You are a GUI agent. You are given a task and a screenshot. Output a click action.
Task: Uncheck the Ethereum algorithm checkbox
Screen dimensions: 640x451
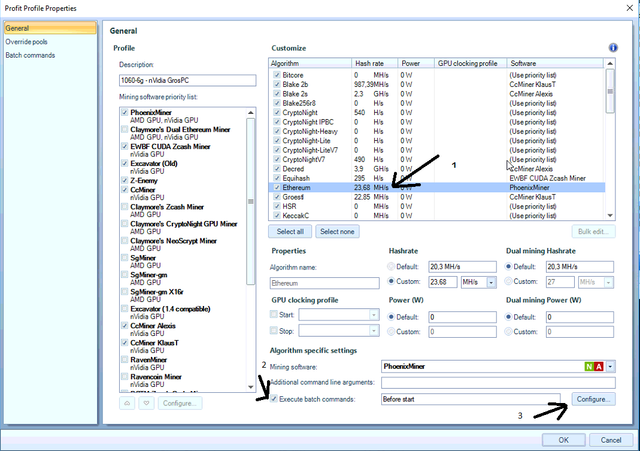click(x=277, y=187)
